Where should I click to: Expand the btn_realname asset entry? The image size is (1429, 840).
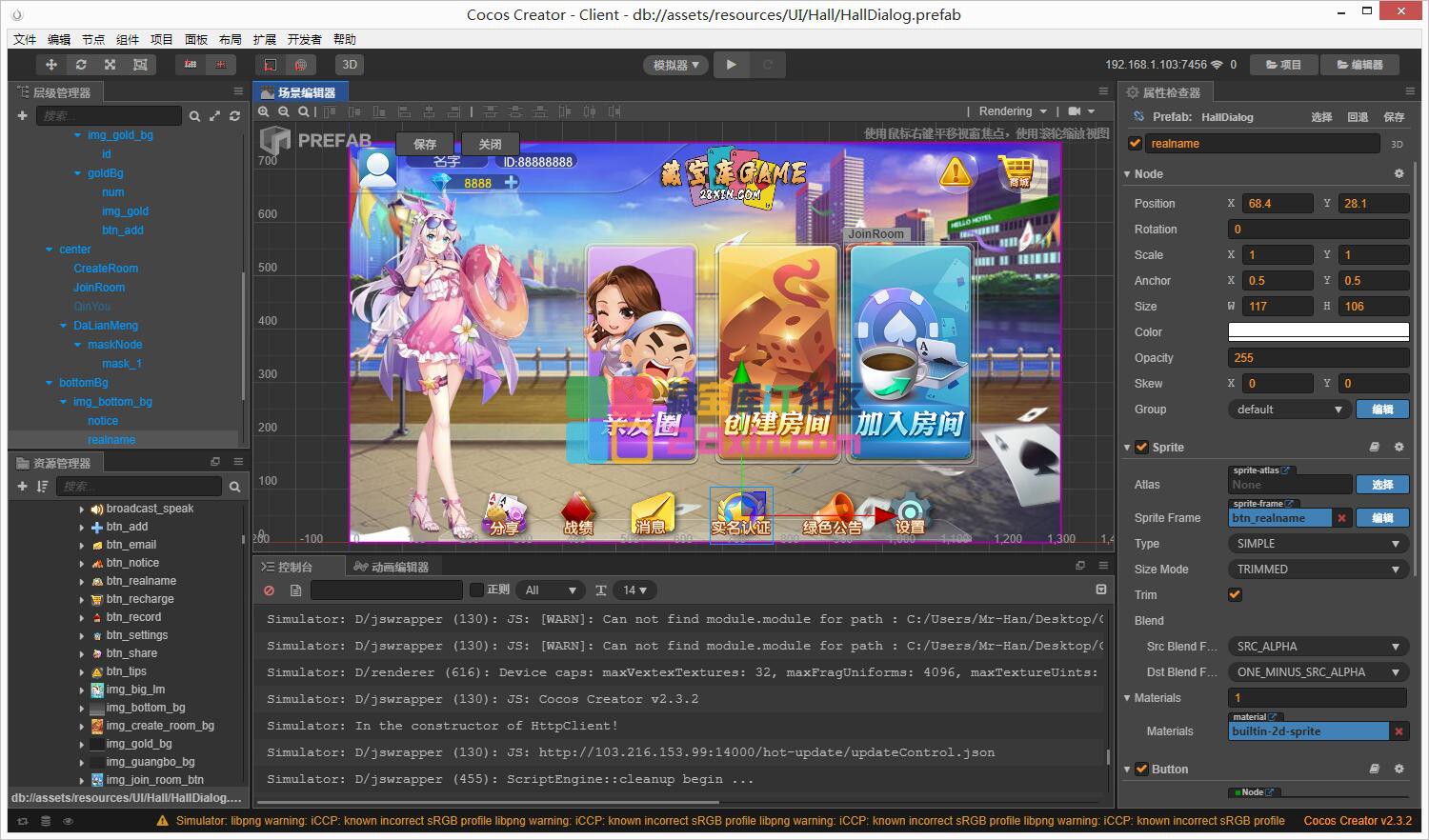pos(82,581)
